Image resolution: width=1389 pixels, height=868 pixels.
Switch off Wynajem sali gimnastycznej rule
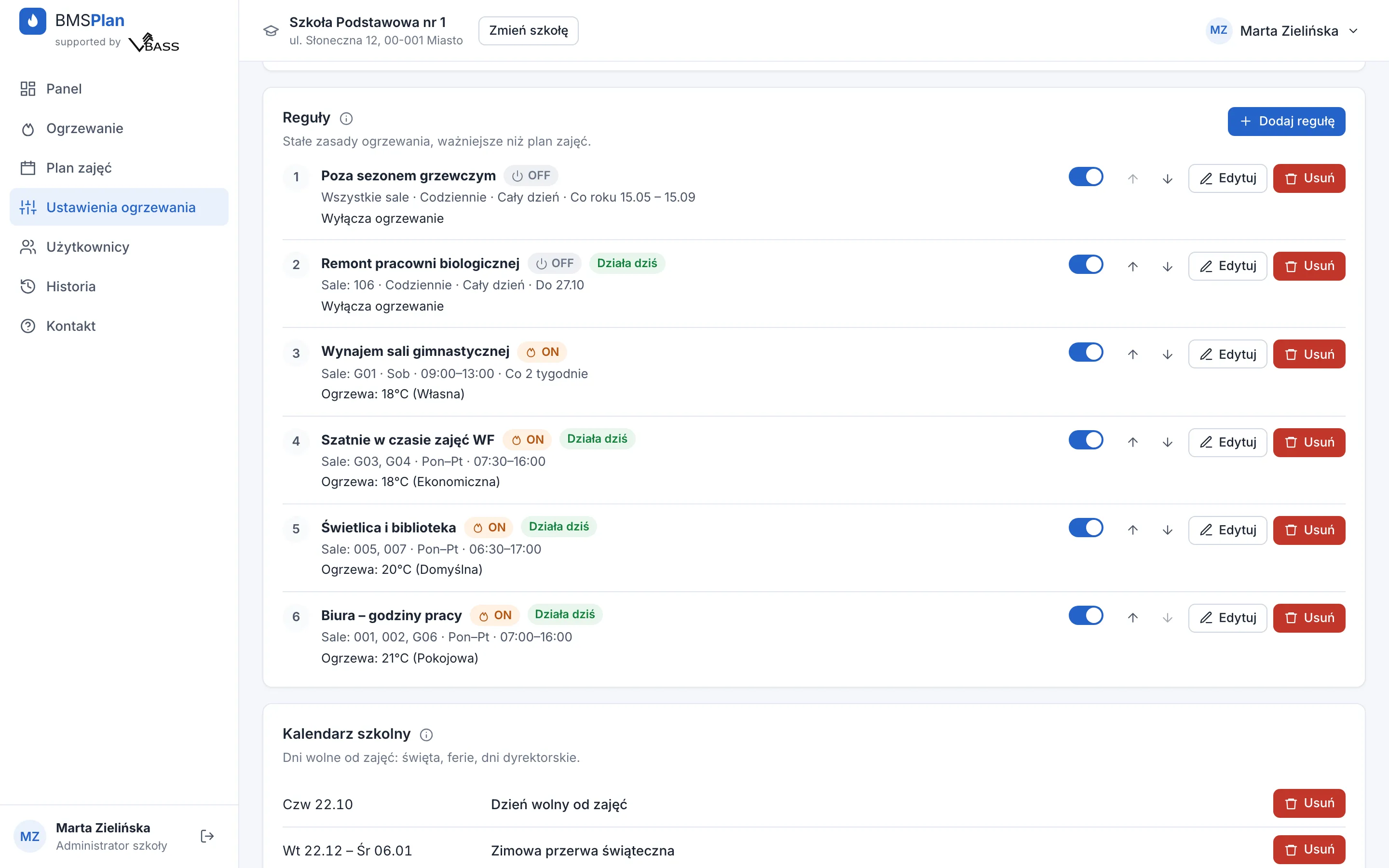(x=1086, y=352)
